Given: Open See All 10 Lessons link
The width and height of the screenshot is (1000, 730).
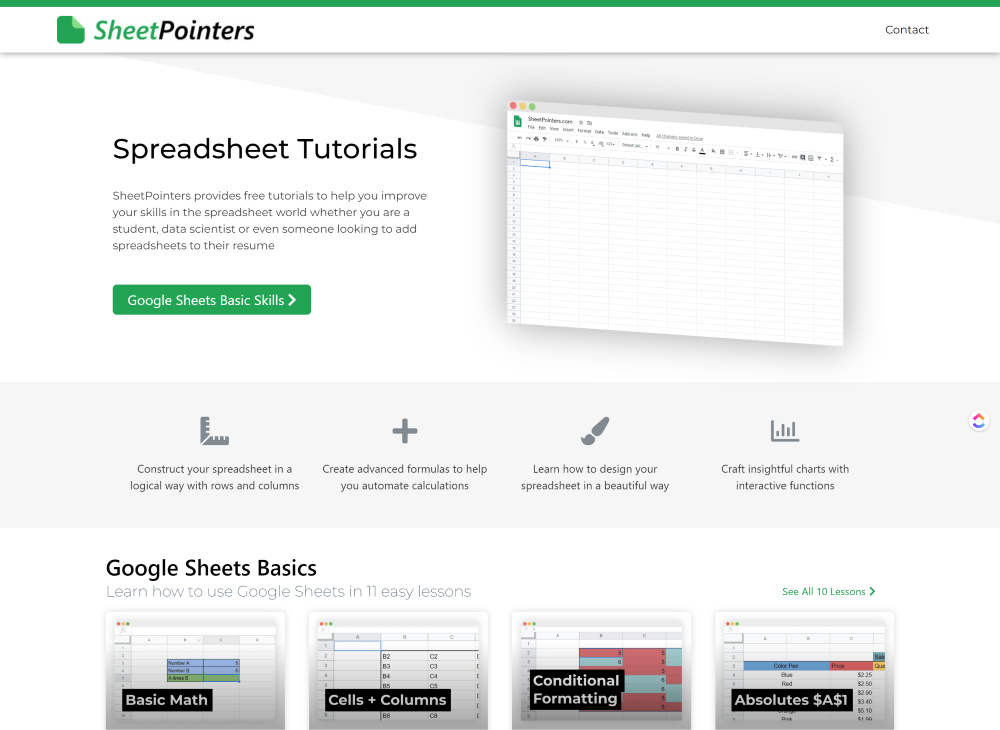Looking at the screenshot, I should (828, 592).
